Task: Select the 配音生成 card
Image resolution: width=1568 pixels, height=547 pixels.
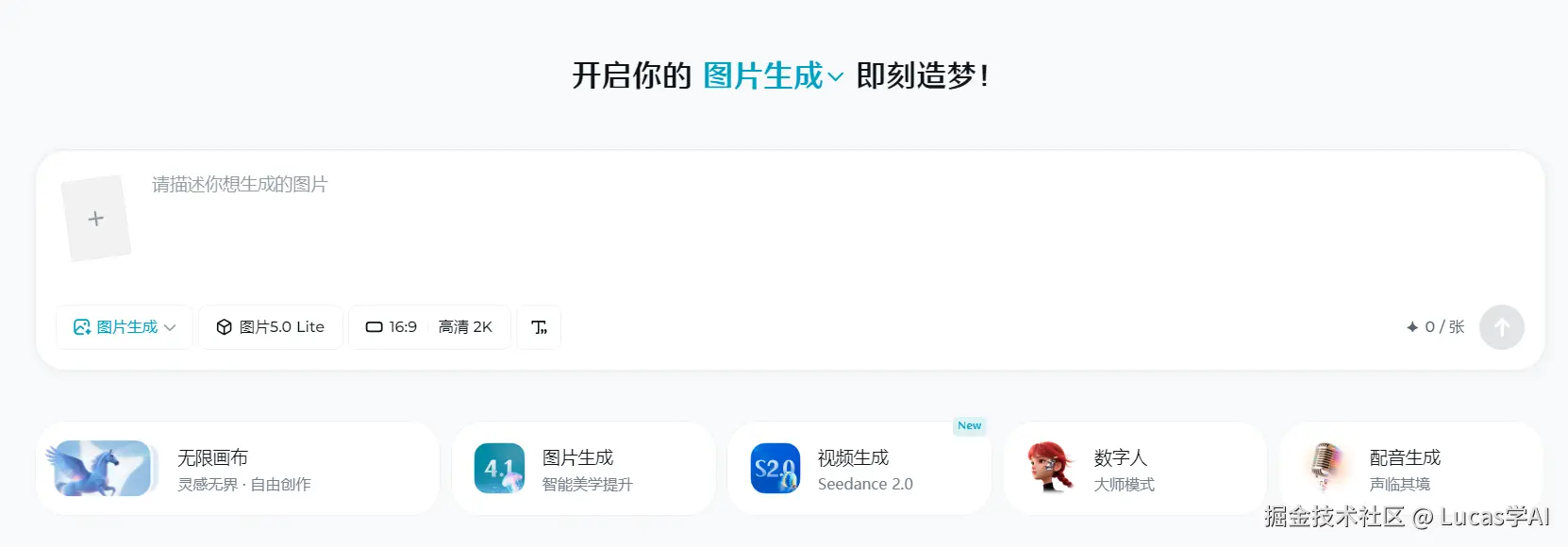Action: point(1411,469)
